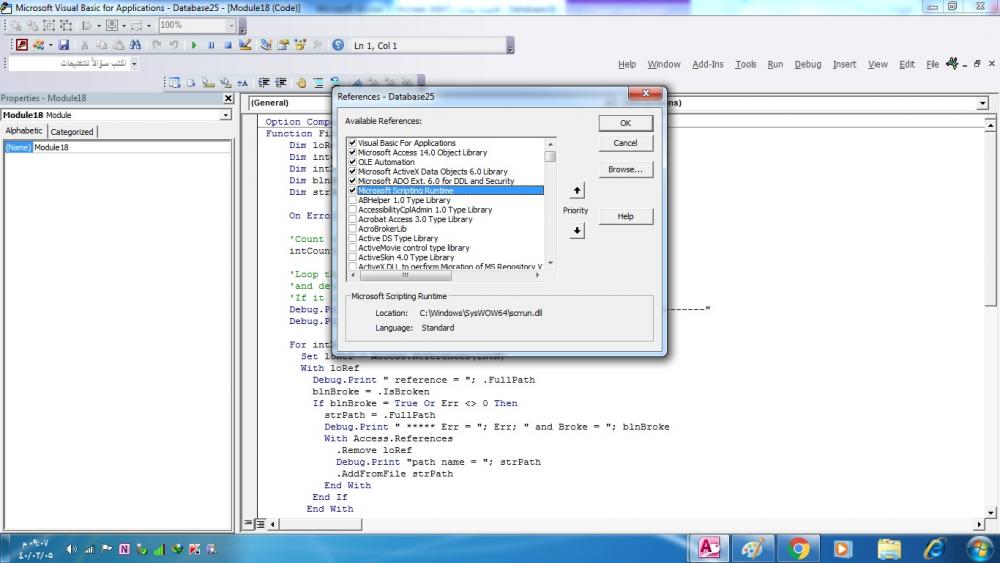The image size is (1000, 563).
Task: Open Properties Window toolbar icon
Action: point(283,45)
